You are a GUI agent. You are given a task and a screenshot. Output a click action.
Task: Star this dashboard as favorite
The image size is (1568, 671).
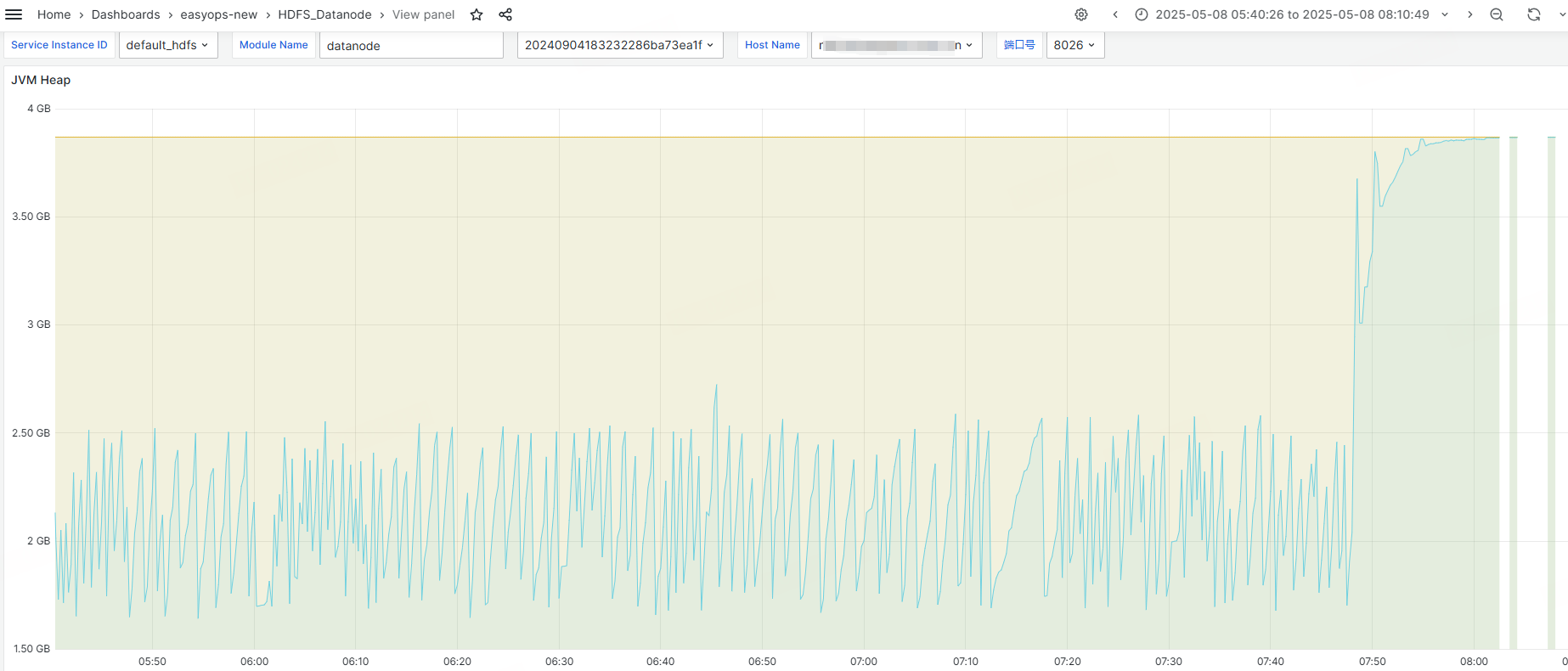click(x=477, y=14)
